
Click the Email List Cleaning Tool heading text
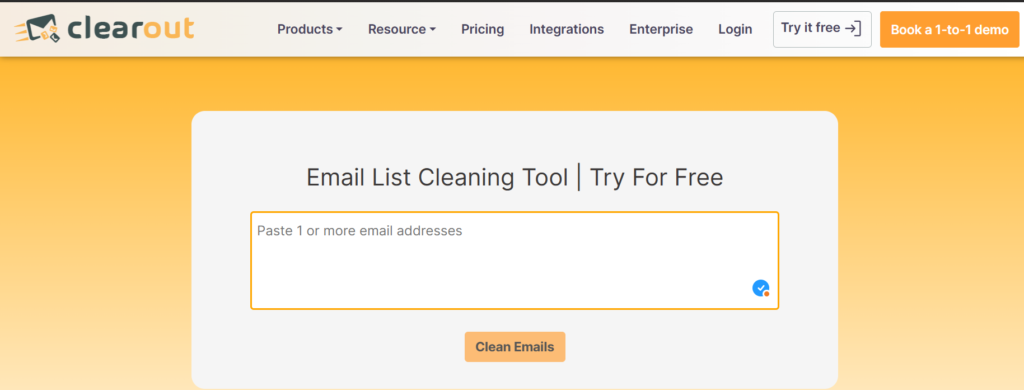[437, 178]
